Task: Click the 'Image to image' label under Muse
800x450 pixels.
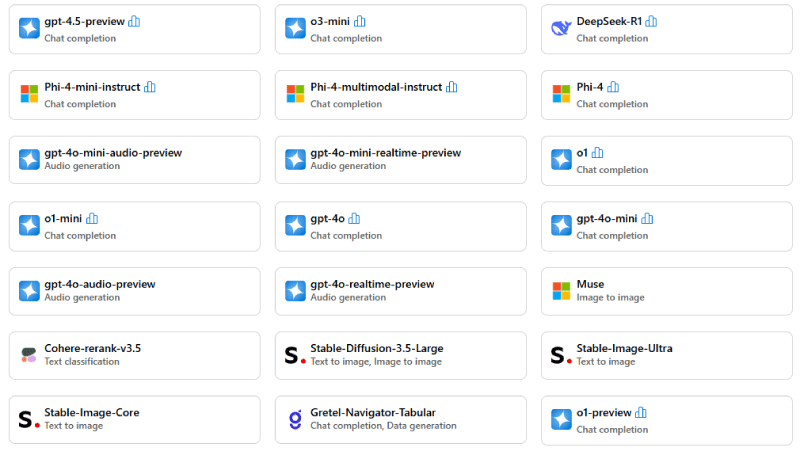Action: pyautogui.click(x=611, y=297)
